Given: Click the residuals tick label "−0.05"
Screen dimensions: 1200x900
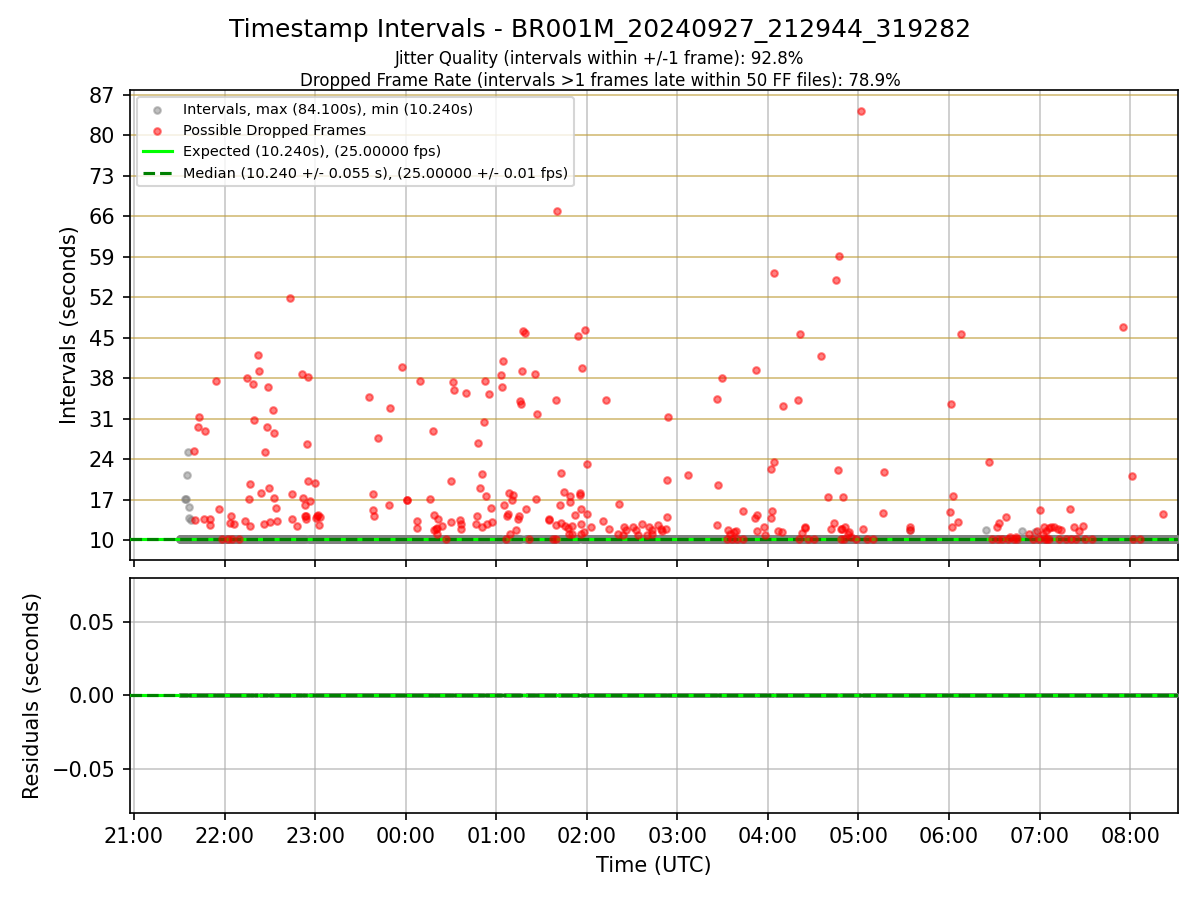Looking at the screenshot, I should [84, 769].
